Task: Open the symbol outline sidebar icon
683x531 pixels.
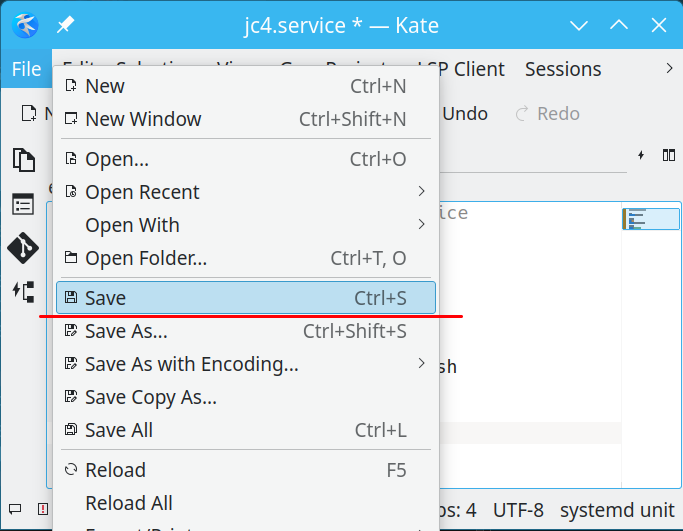Action: (23, 291)
